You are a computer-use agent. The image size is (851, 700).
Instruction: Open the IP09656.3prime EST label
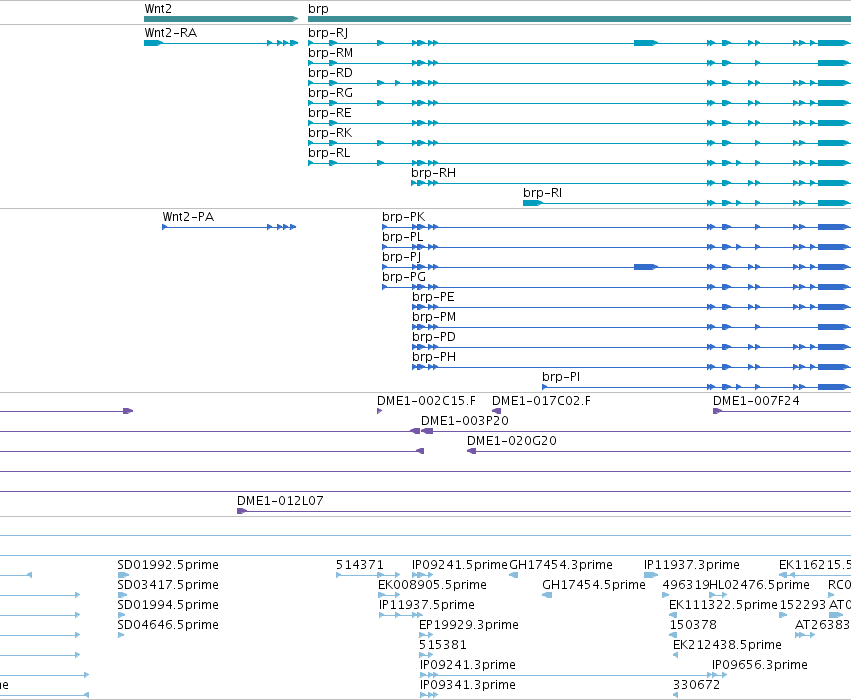[760, 666]
